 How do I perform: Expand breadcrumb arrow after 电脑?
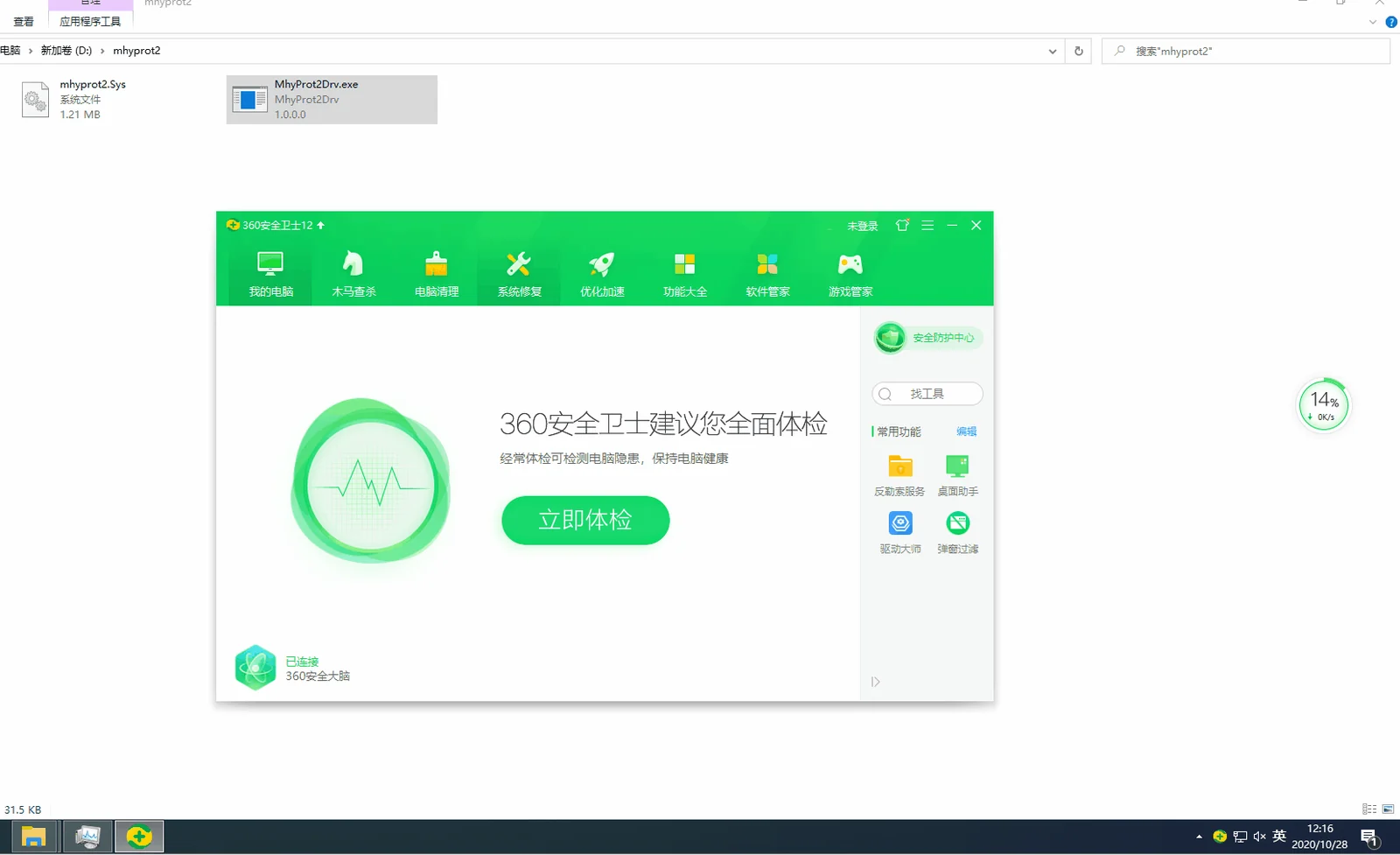pyautogui.click(x=31, y=51)
